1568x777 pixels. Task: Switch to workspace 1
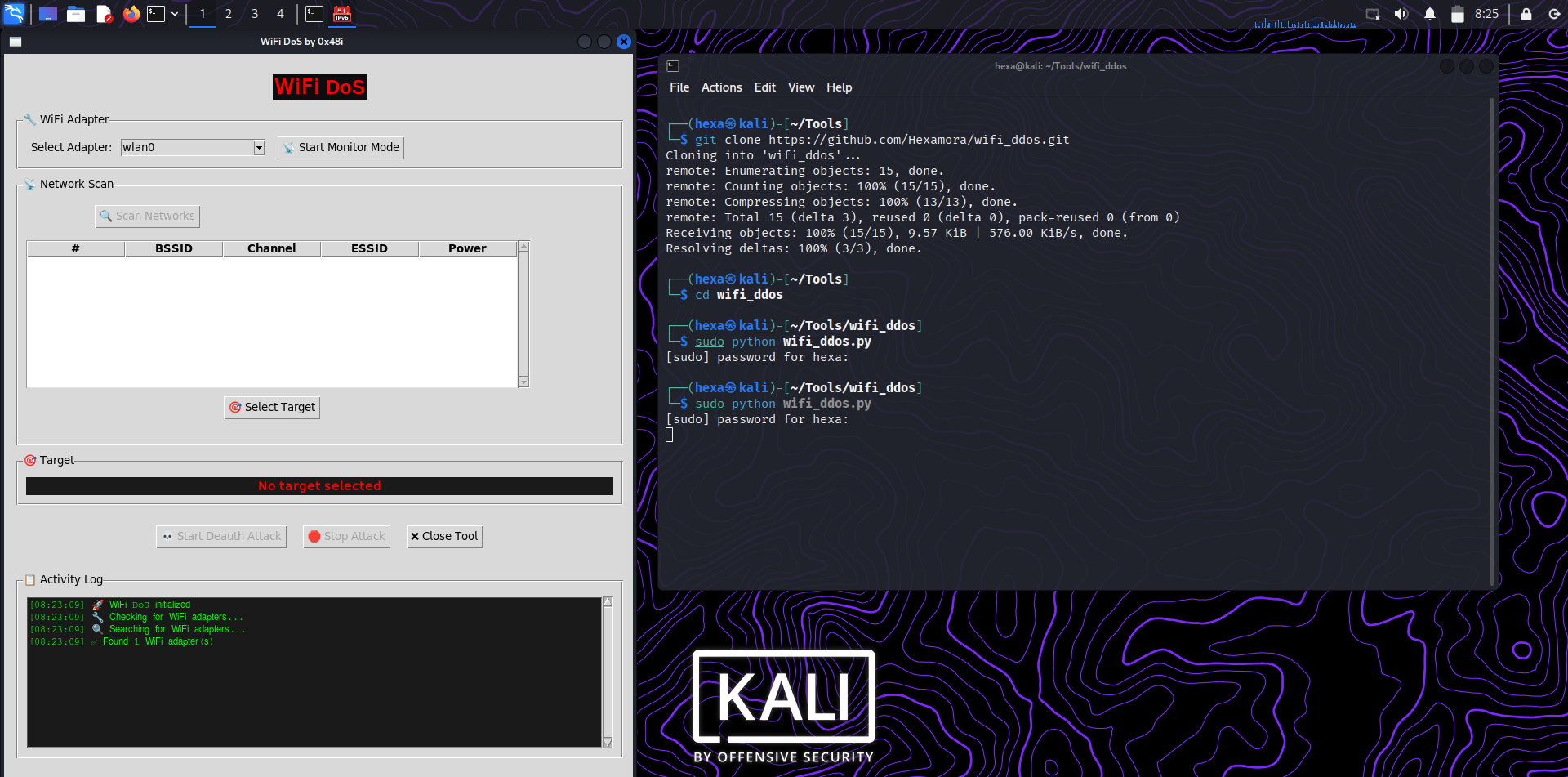point(203,14)
